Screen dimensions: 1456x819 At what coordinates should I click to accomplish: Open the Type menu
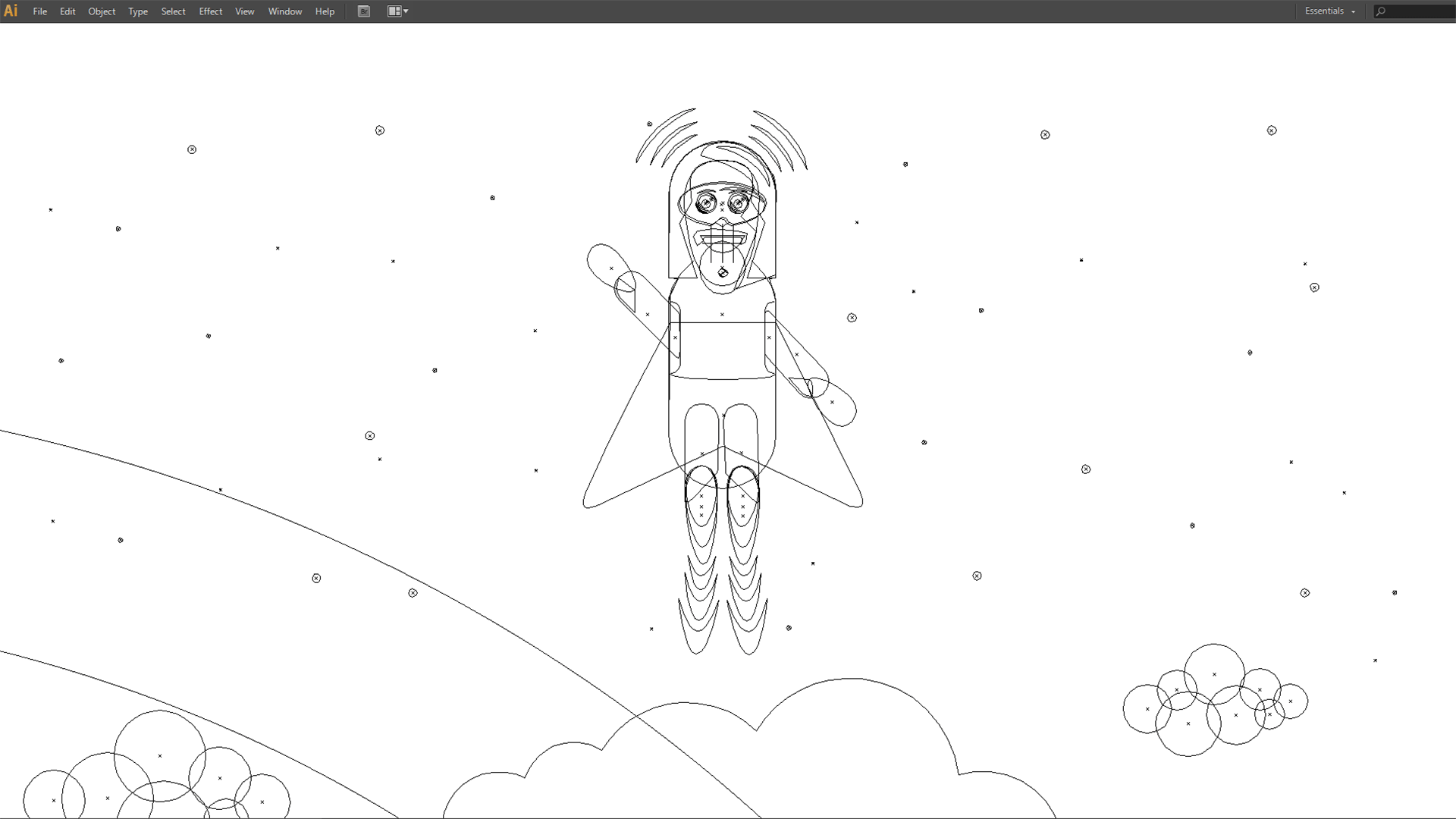138,11
